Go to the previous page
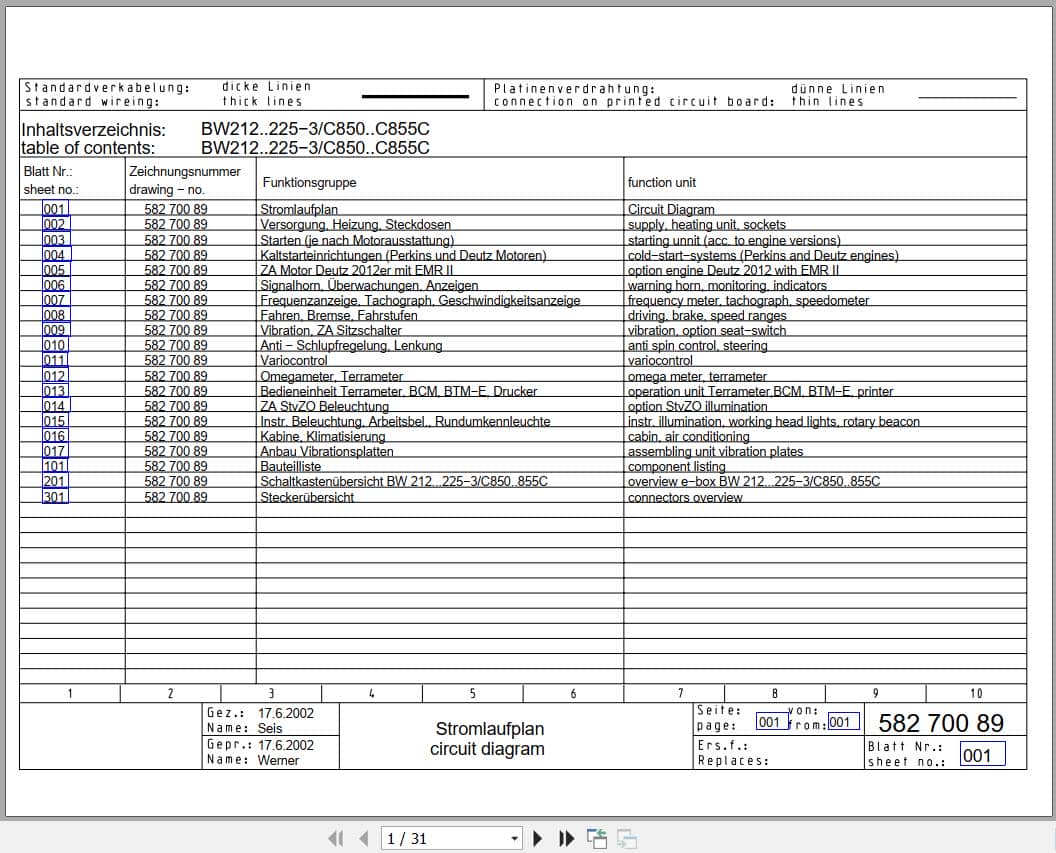The image size is (1056, 853). click(364, 838)
